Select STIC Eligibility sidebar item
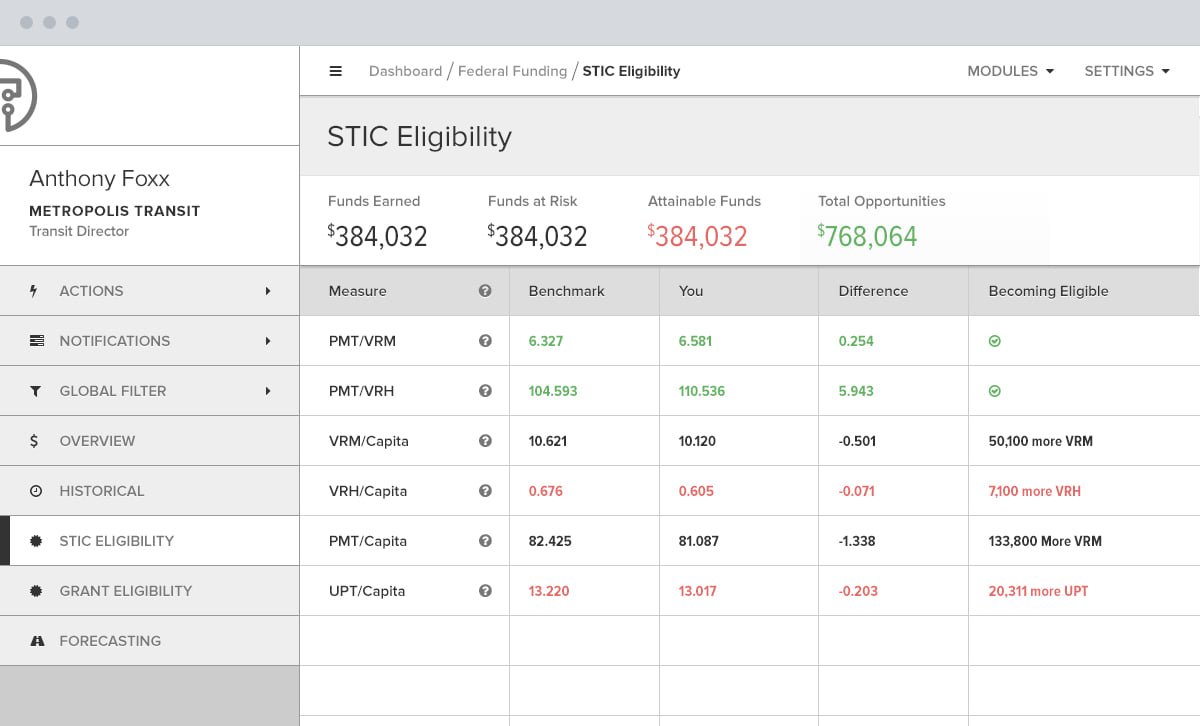Viewport: 1200px width, 726px height. pyautogui.click(x=150, y=541)
